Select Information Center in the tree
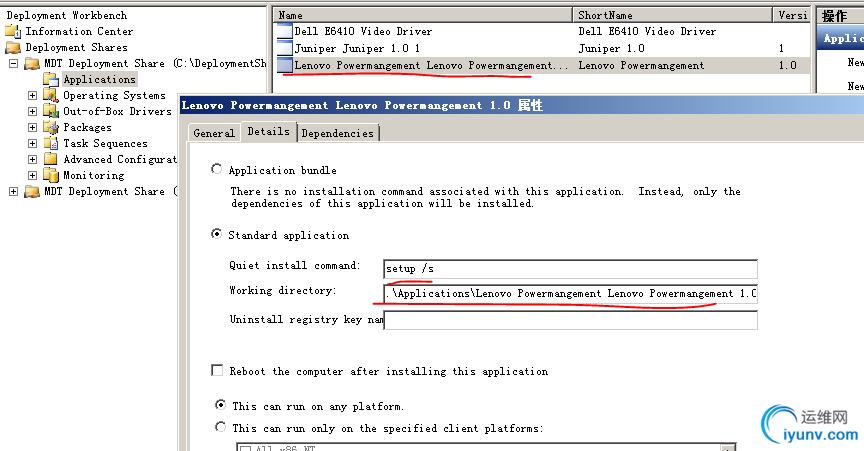Screen dimensions: 864x451 pos(79,31)
